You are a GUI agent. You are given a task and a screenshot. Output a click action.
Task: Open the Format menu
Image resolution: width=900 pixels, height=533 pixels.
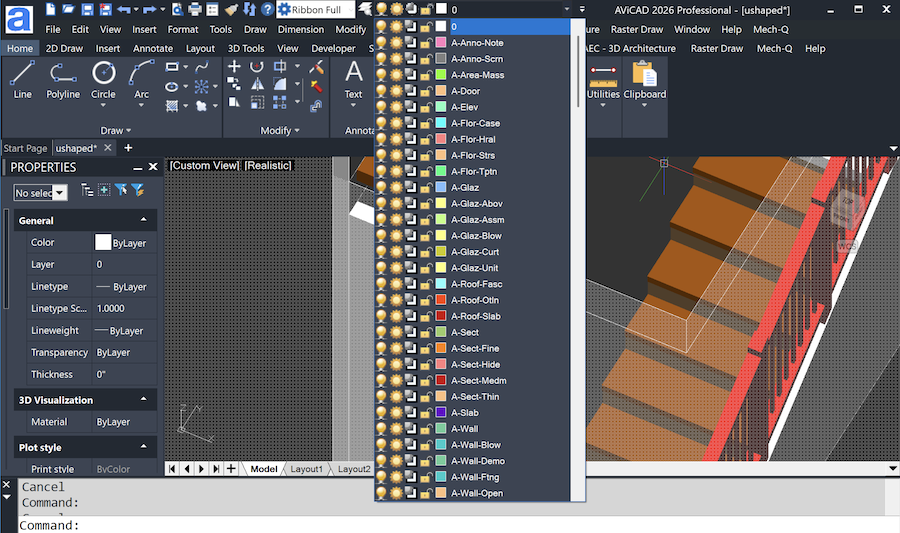[183, 29]
